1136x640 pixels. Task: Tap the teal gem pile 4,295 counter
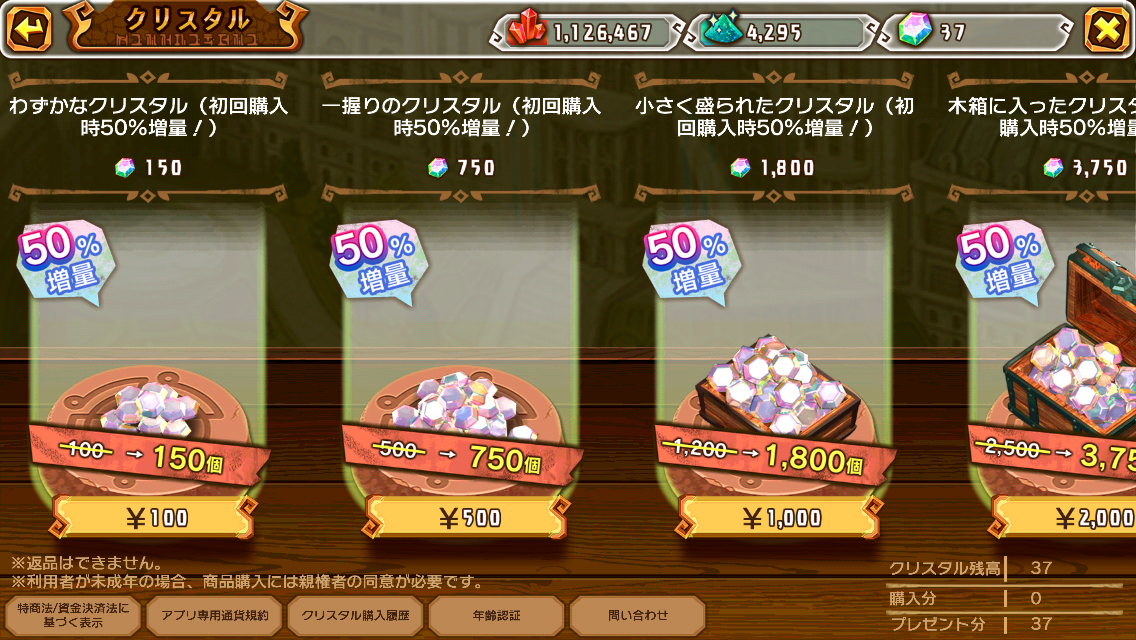coord(780,32)
